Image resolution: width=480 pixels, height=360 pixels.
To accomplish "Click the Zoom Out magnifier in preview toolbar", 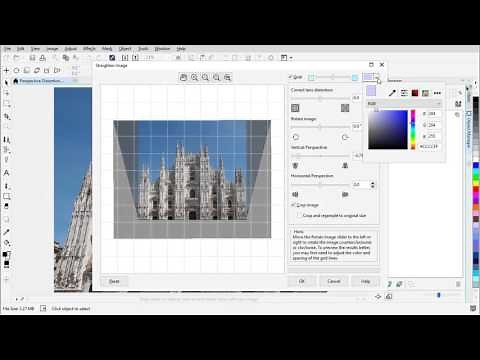I will click(x=205, y=77).
